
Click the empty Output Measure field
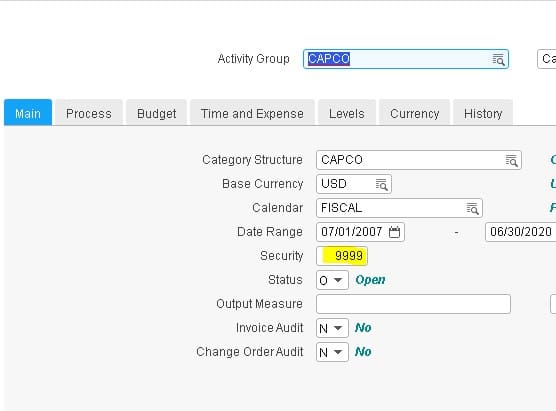(413, 304)
